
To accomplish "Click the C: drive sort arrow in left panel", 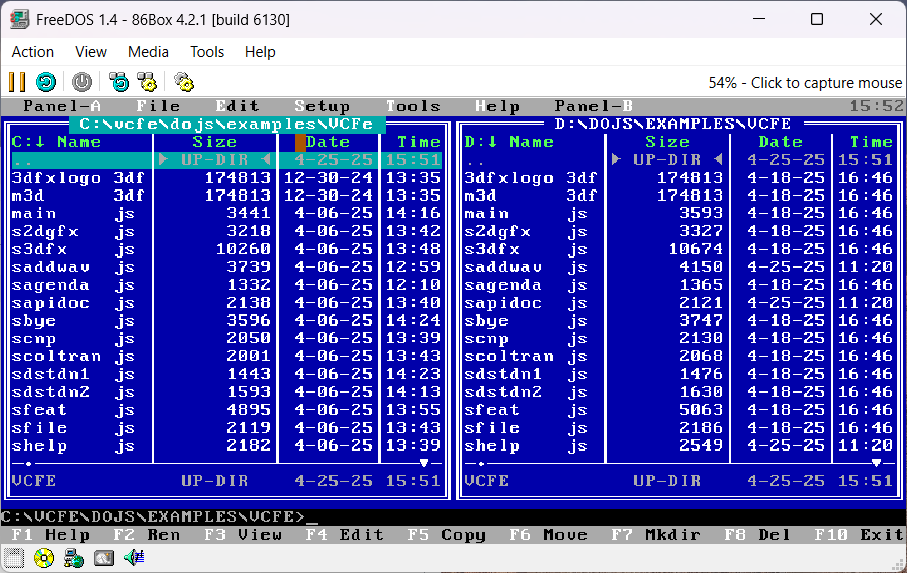I will tap(40, 142).
